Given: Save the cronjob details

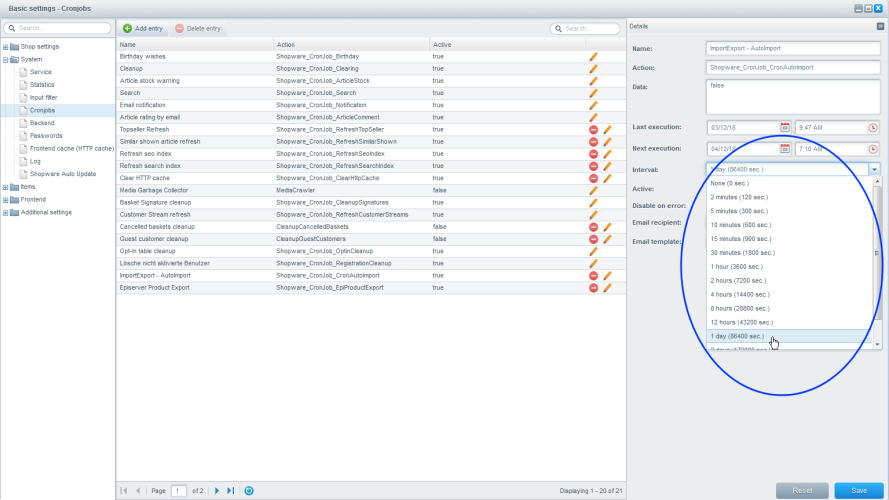Looking at the screenshot, I should click(x=859, y=490).
